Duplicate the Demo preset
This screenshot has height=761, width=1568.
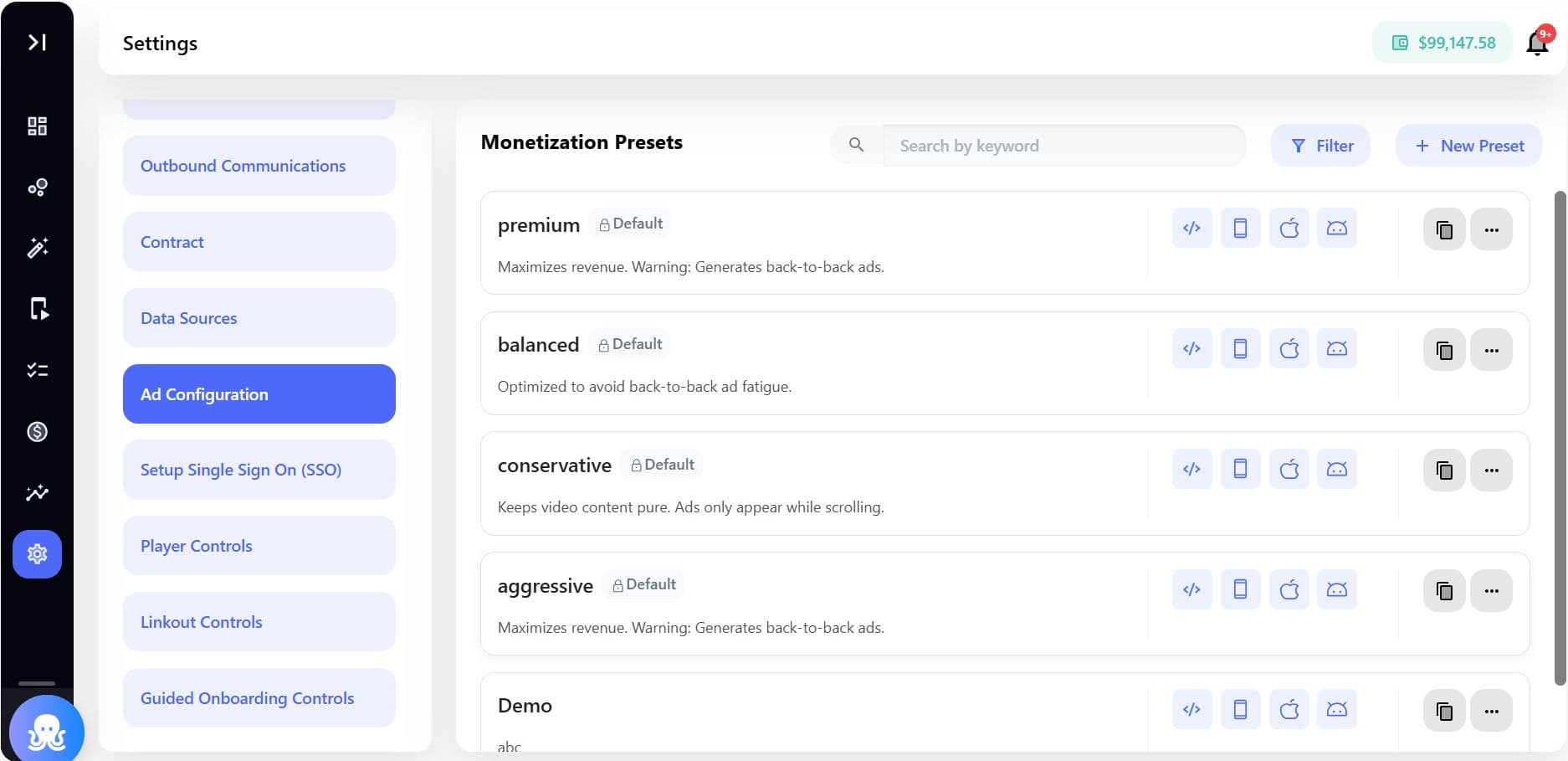1444,712
